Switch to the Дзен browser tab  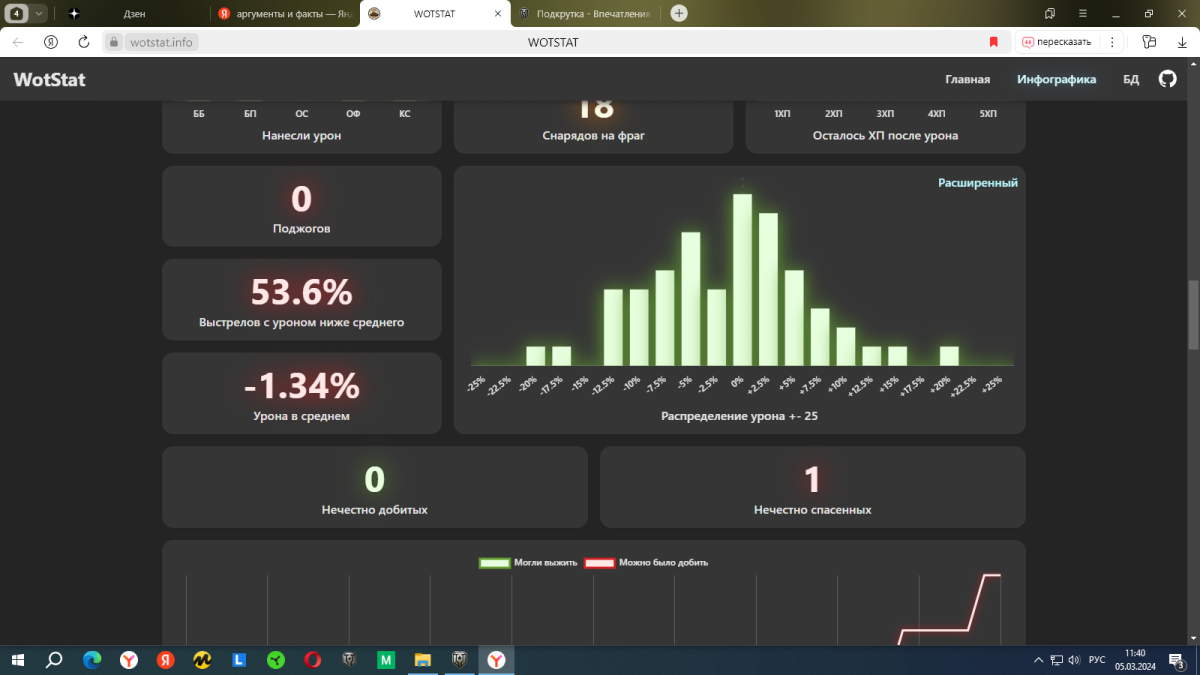[x=133, y=14]
